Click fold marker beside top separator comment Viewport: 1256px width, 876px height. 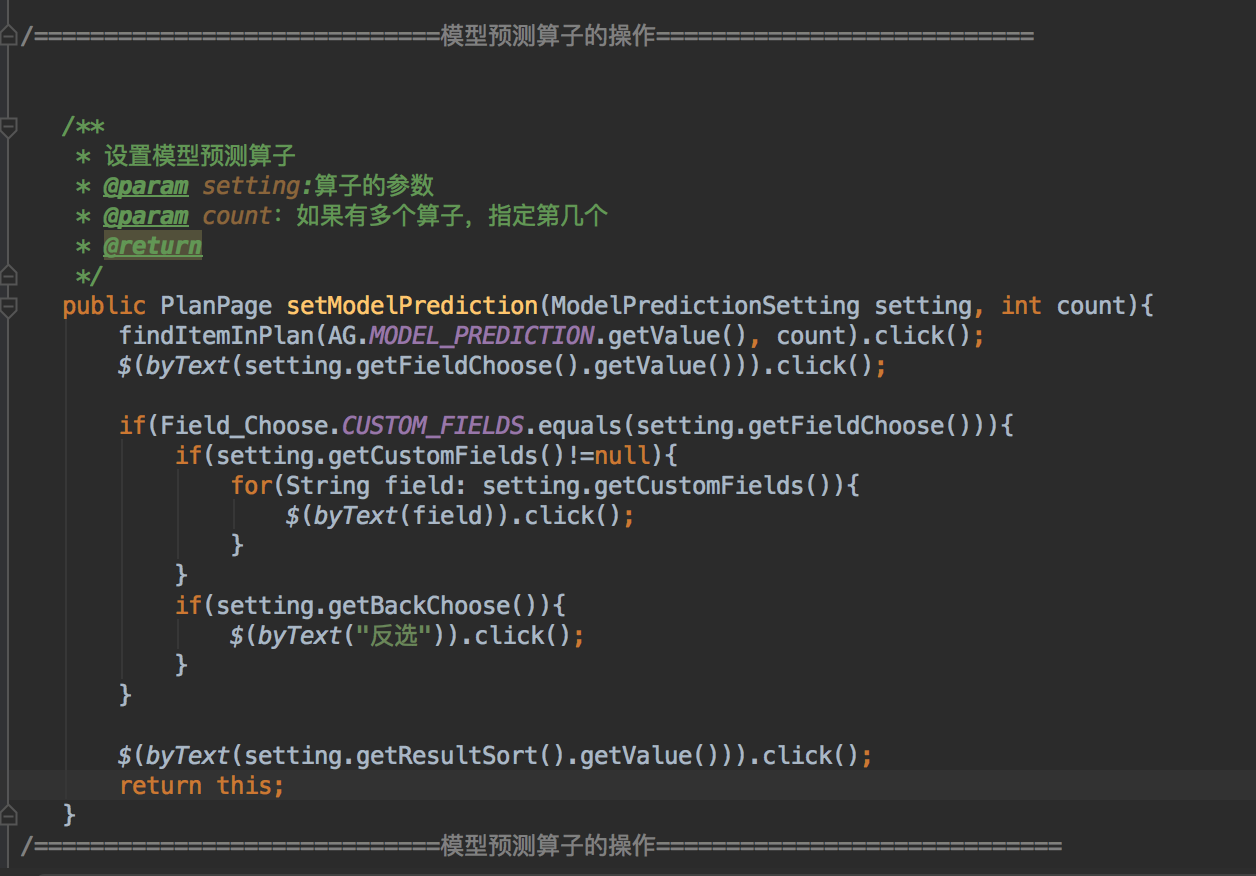click(9, 37)
